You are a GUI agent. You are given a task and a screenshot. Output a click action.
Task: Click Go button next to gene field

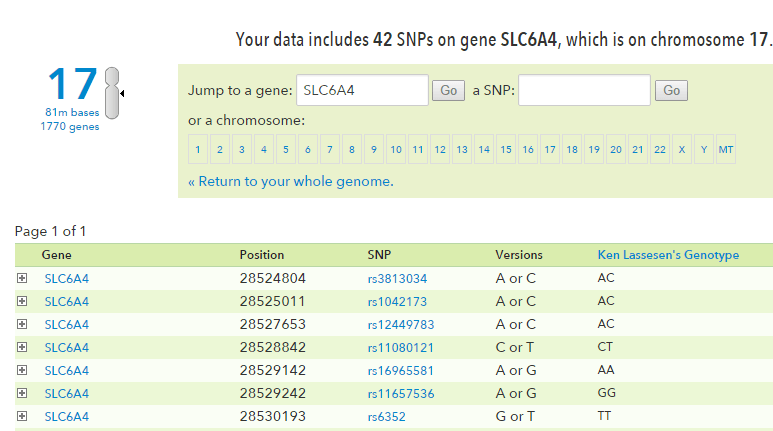click(448, 91)
